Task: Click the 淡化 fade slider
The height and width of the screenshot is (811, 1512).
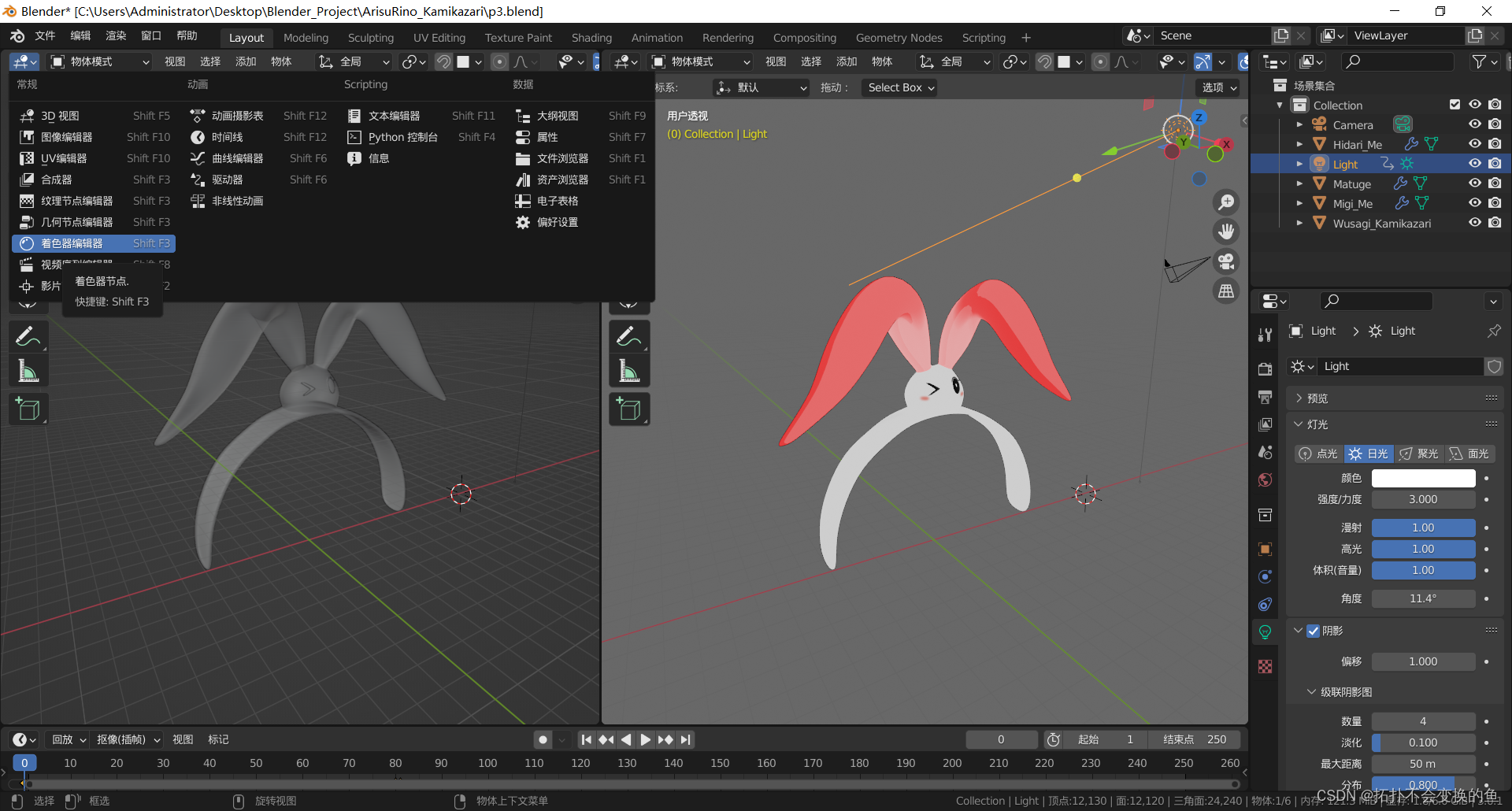Action: coord(1423,742)
